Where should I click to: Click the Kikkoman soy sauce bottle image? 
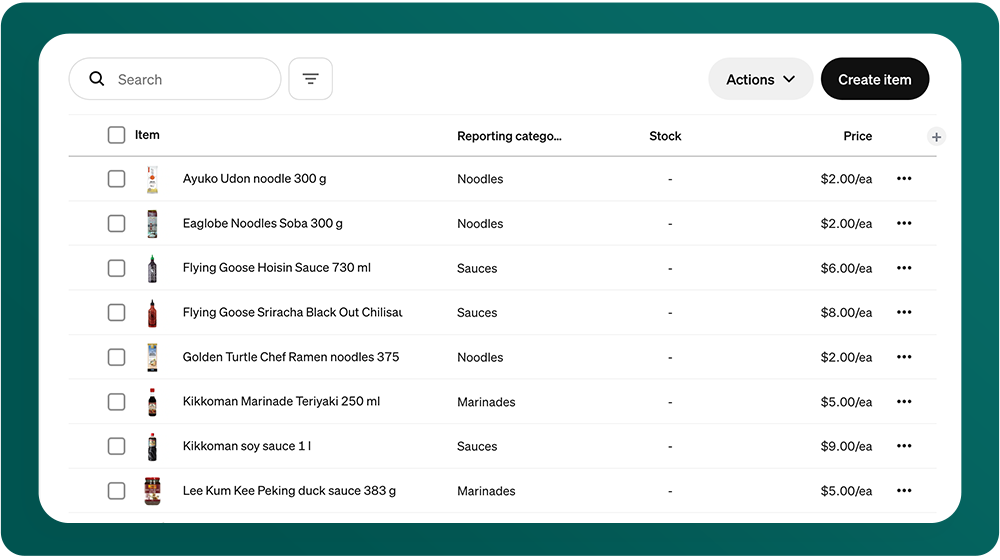click(152, 446)
